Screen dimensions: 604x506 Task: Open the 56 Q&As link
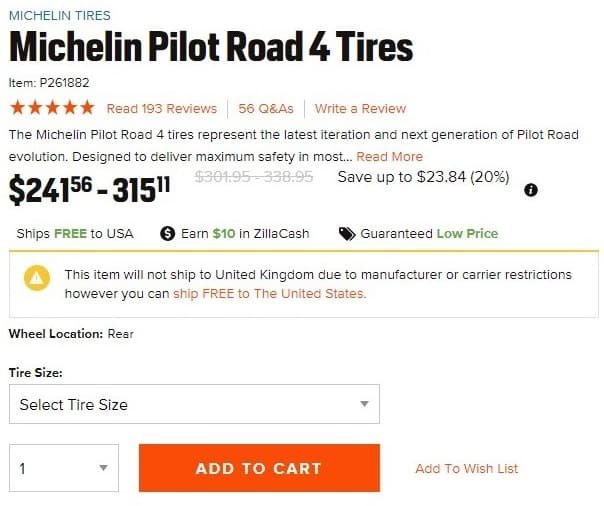266,109
